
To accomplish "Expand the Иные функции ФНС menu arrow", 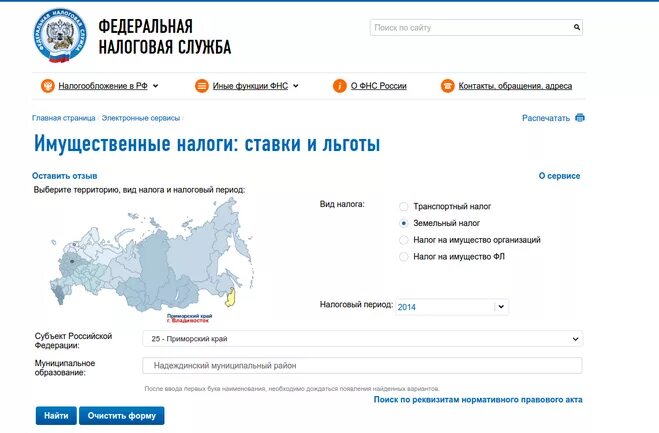I will 296,86.
